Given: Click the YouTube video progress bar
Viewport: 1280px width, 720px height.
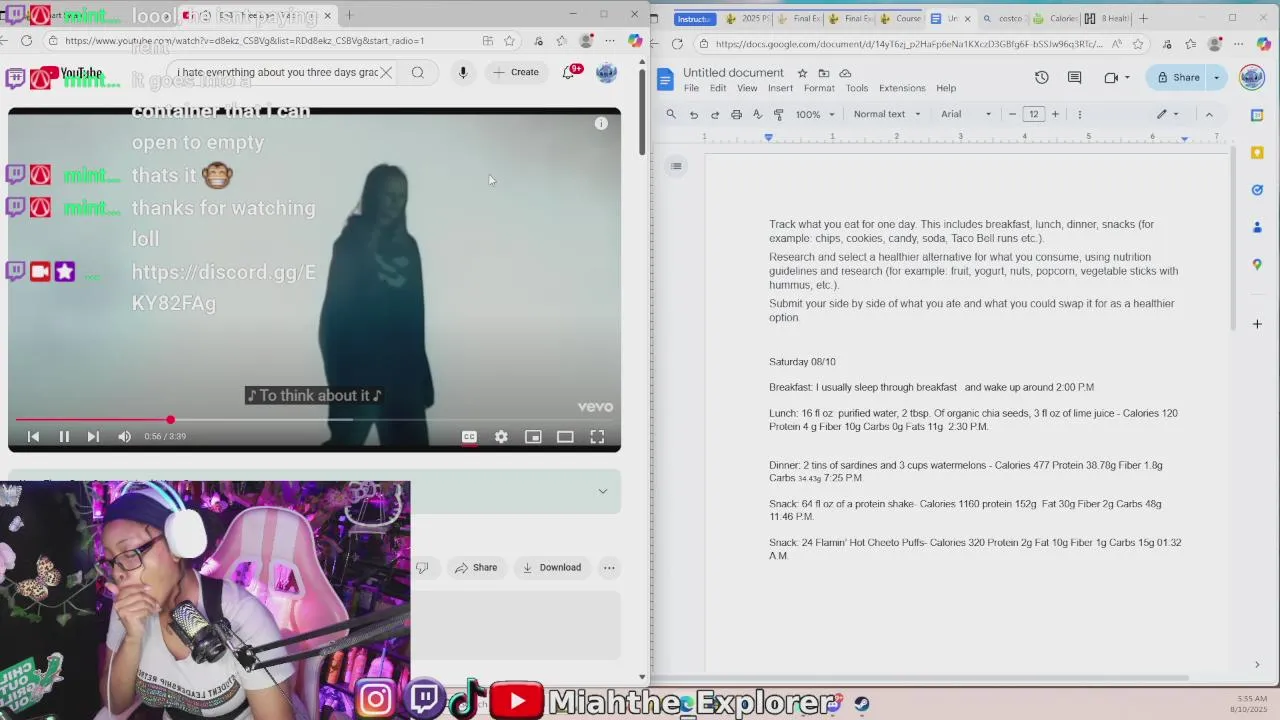Looking at the screenshot, I should [314, 420].
